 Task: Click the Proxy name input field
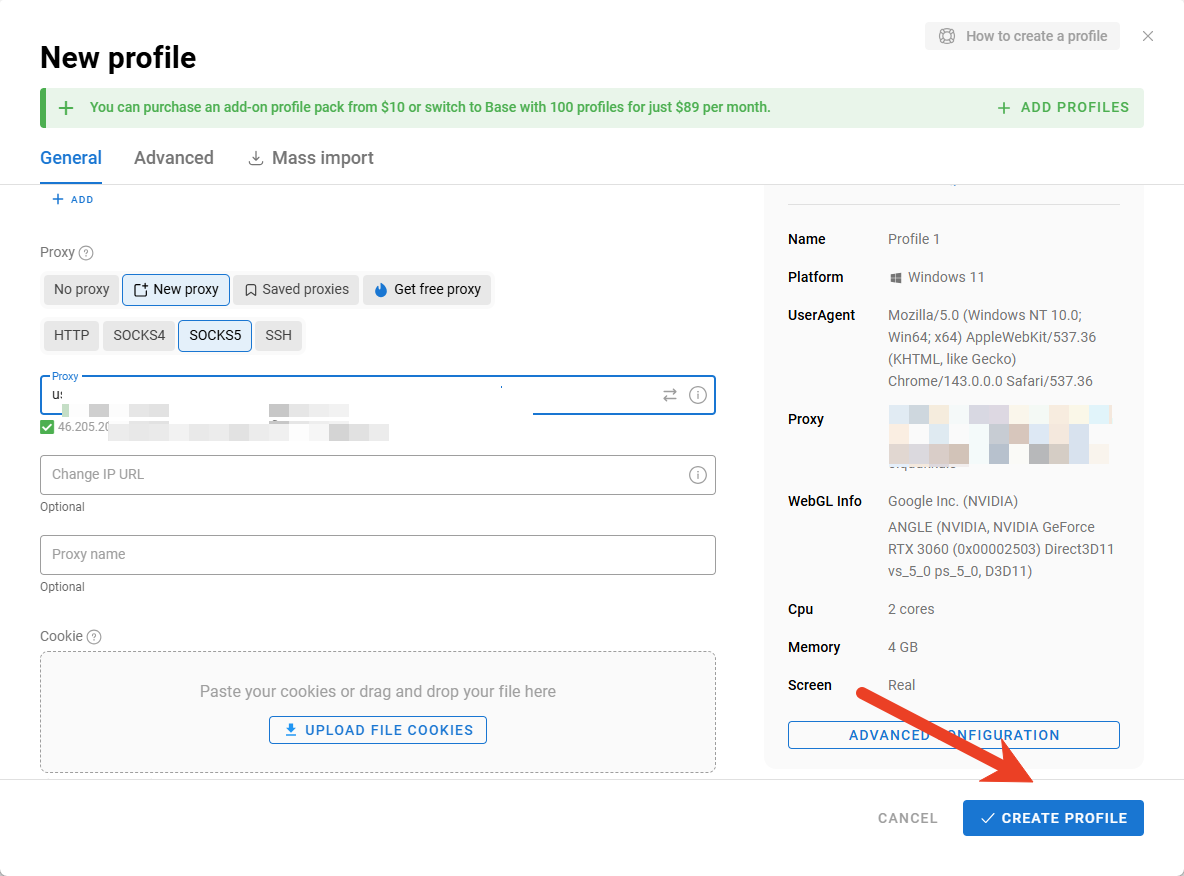coord(377,555)
